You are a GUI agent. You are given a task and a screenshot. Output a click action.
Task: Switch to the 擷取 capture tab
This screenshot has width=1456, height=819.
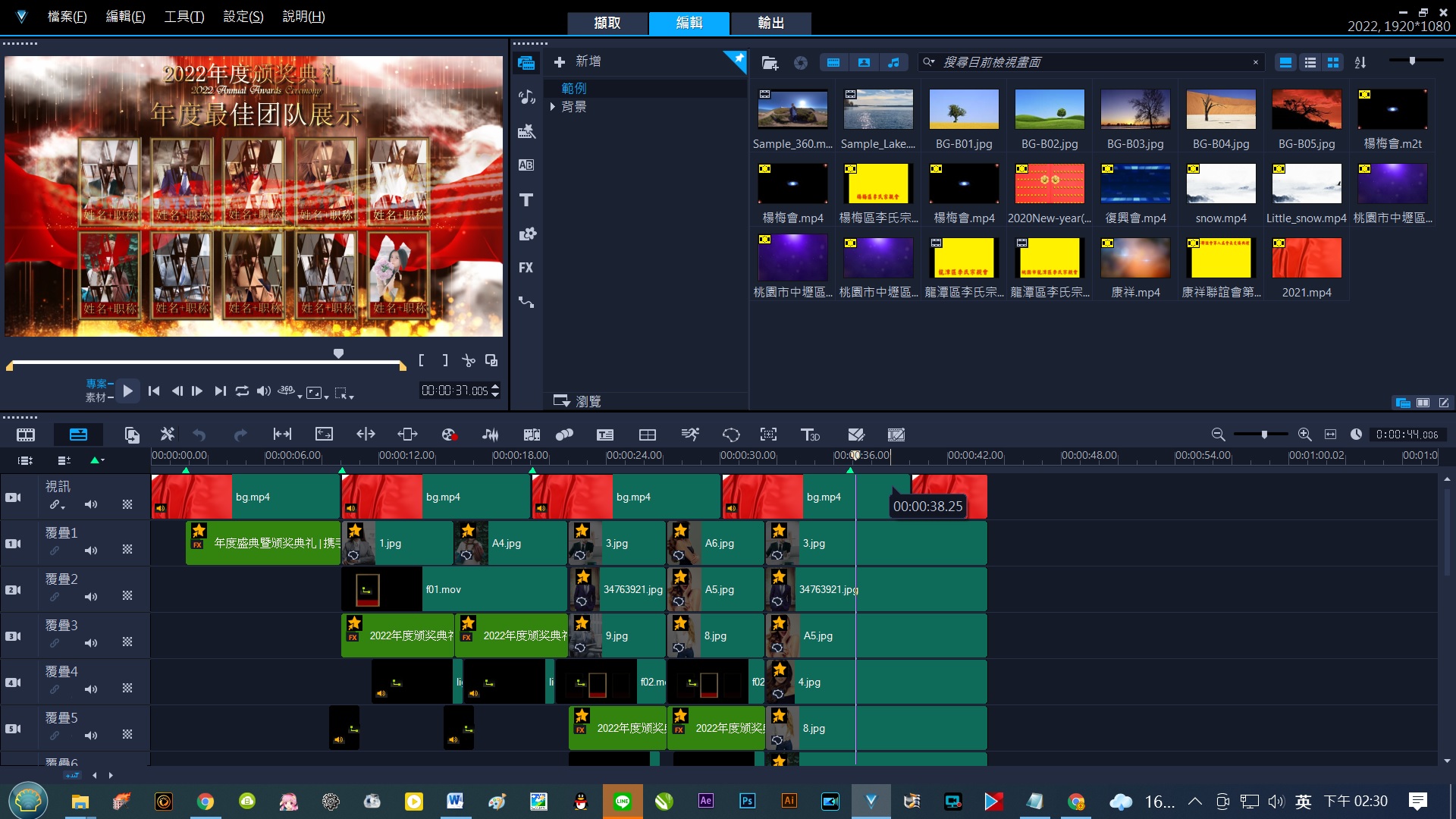pyautogui.click(x=607, y=24)
